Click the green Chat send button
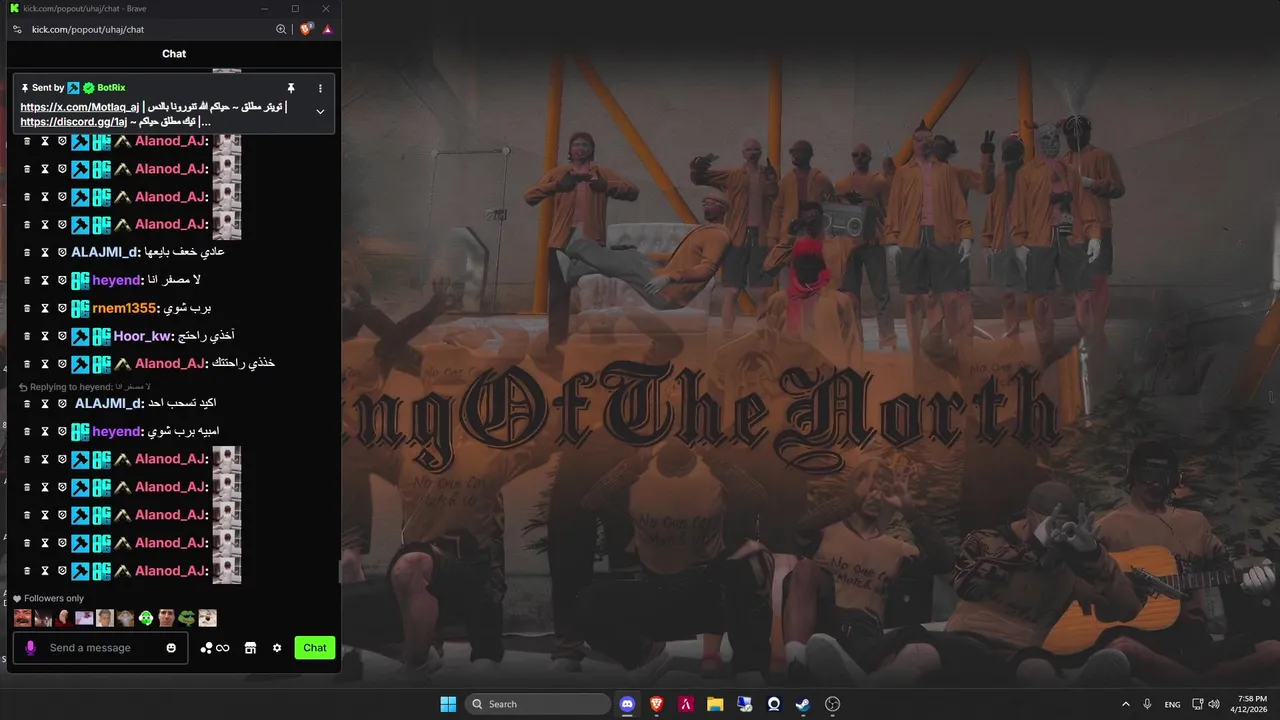 (x=315, y=648)
